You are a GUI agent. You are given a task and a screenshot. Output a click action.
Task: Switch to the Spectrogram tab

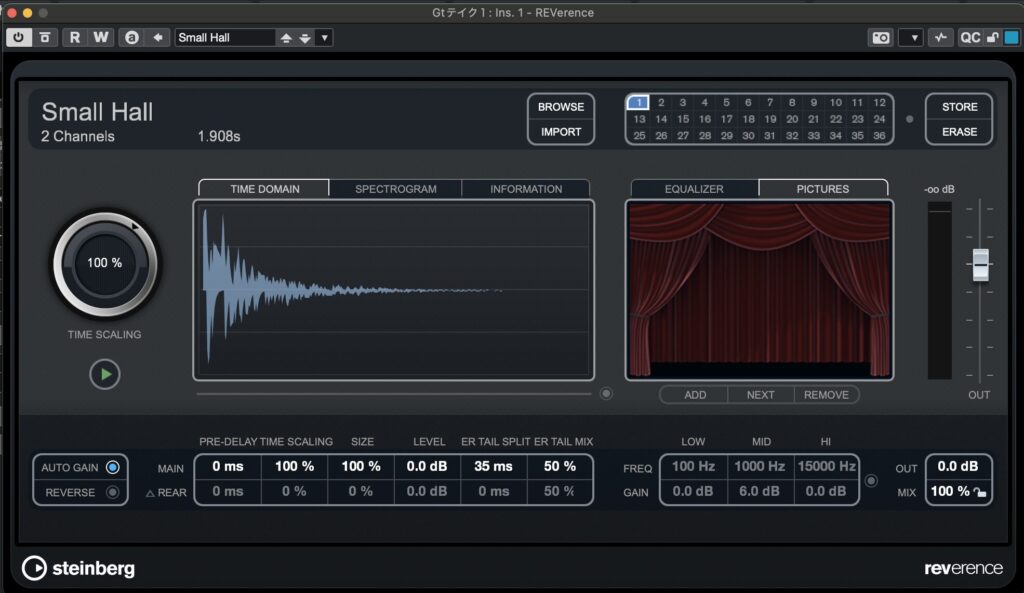pyautogui.click(x=395, y=188)
